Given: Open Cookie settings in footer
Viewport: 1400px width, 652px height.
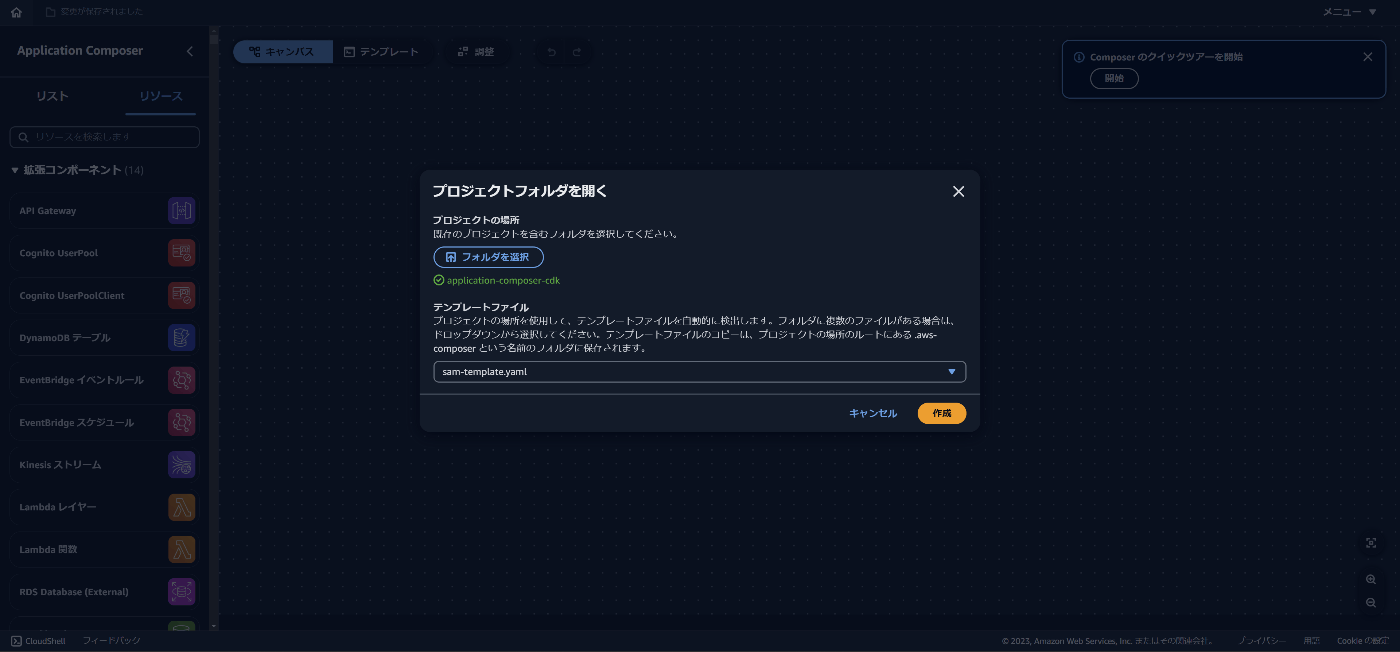Looking at the screenshot, I should (1363, 641).
